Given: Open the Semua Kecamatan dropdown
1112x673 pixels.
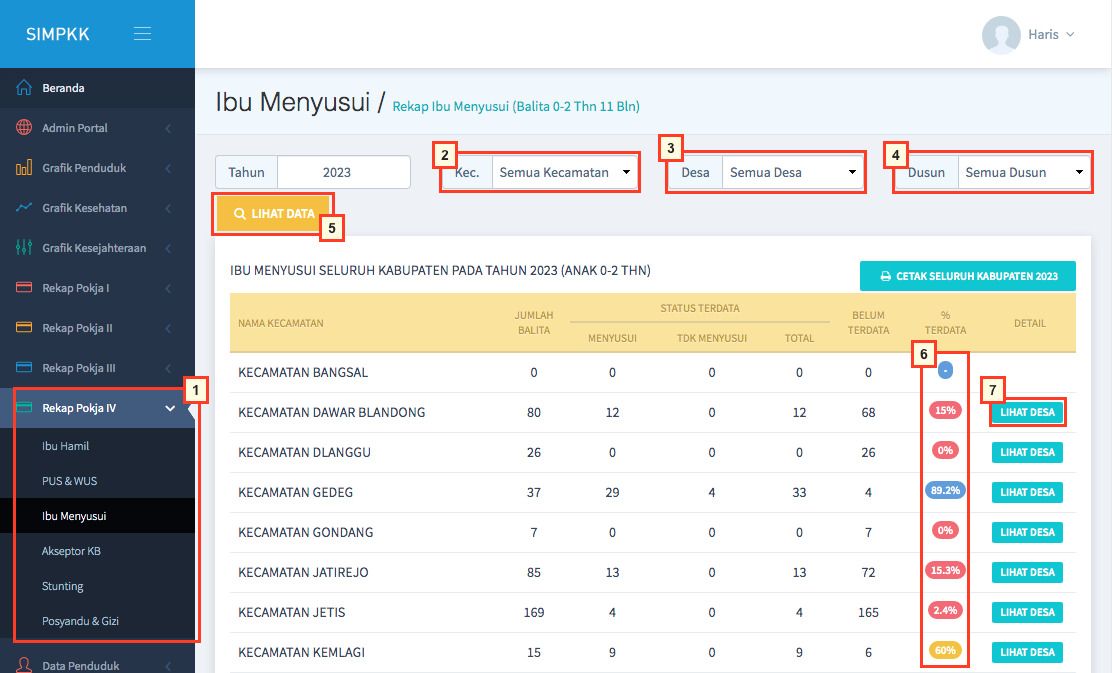Looking at the screenshot, I should (x=565, y=172).
